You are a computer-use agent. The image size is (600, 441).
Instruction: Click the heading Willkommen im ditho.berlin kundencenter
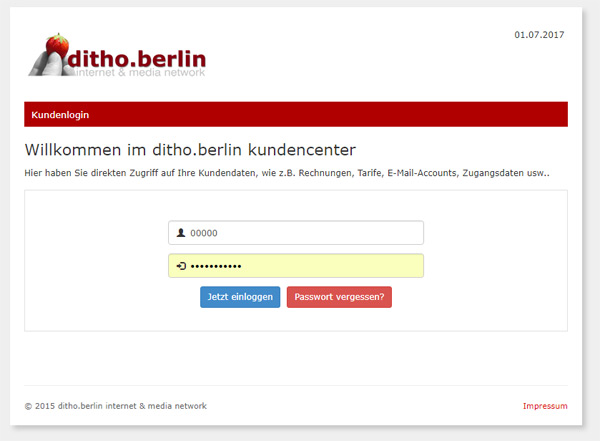click(x=190, y=150)
